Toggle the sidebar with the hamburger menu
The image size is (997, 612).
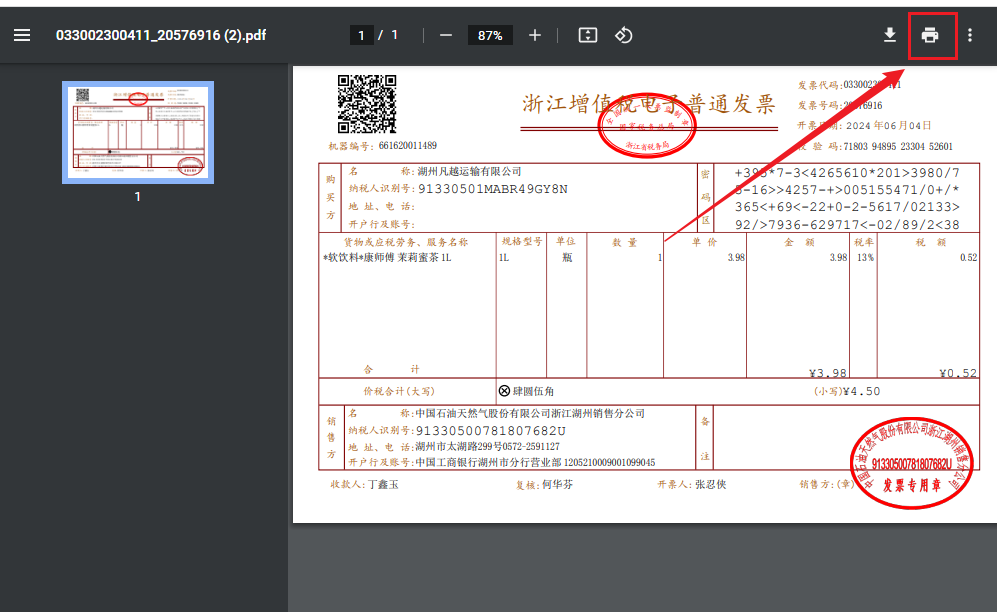click(22, 35)
